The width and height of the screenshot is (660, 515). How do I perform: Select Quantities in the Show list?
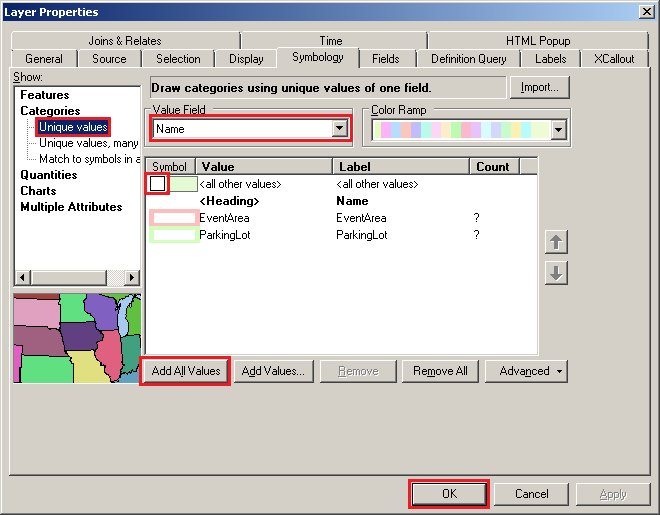[49, 175]
